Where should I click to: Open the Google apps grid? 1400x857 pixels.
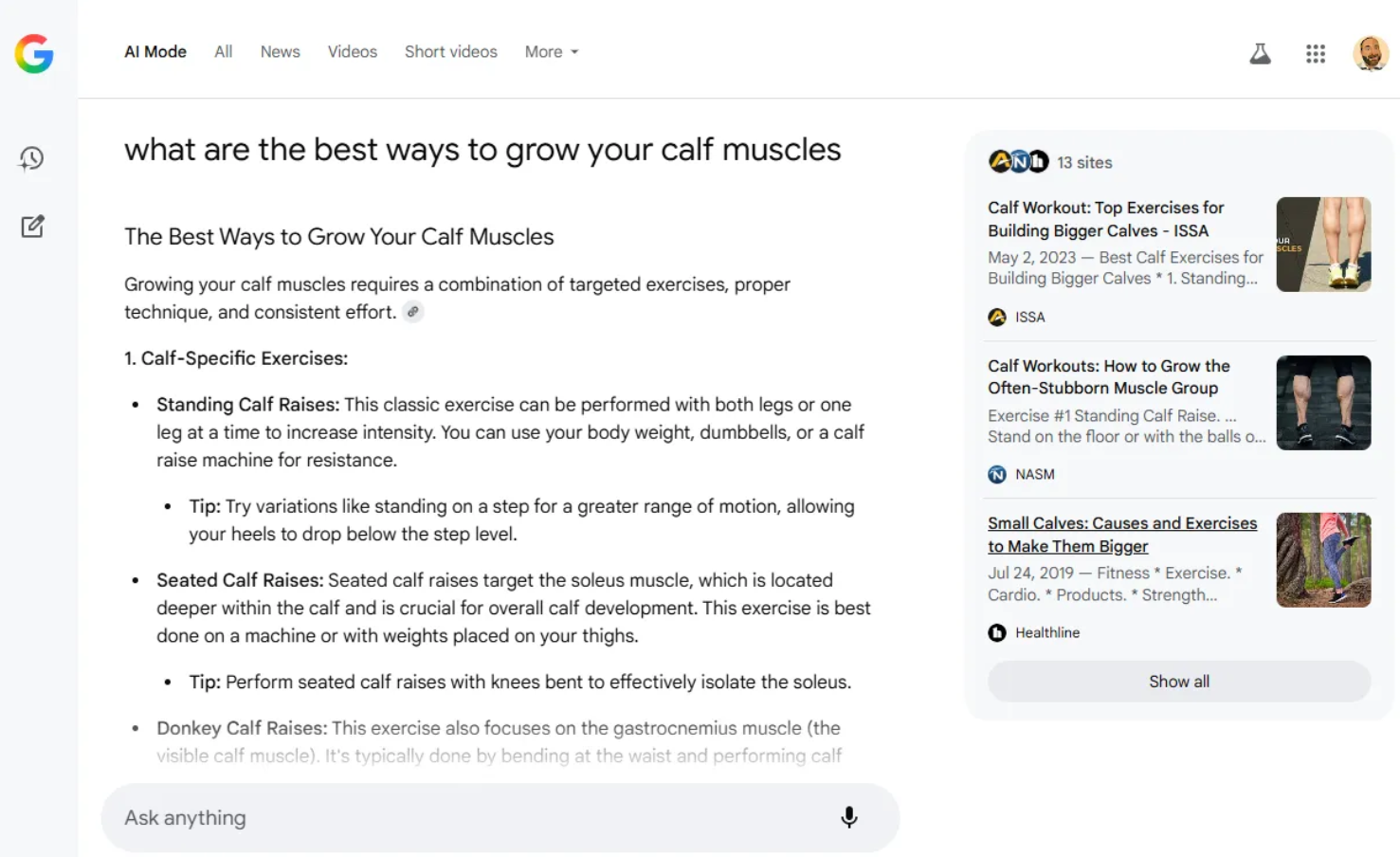(1316, 54)
